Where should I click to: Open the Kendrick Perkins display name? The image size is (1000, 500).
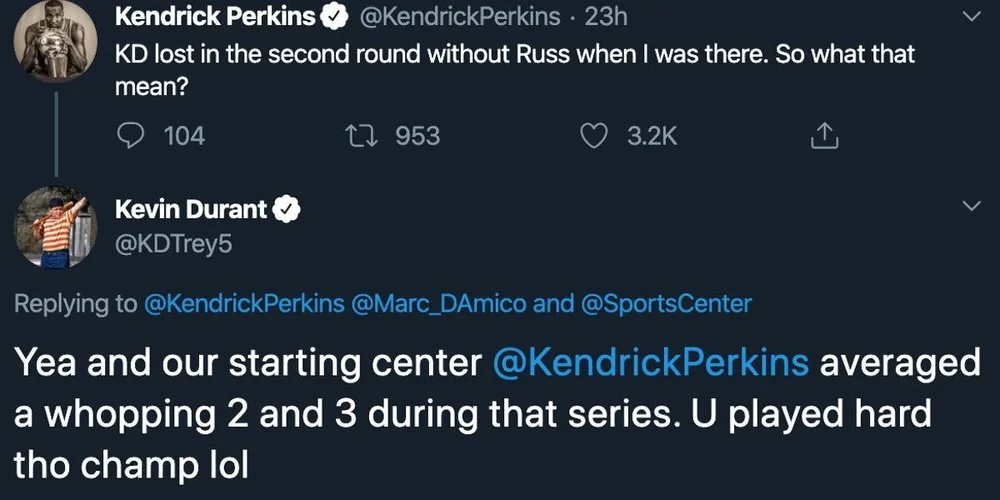click(x=215, y=16)
